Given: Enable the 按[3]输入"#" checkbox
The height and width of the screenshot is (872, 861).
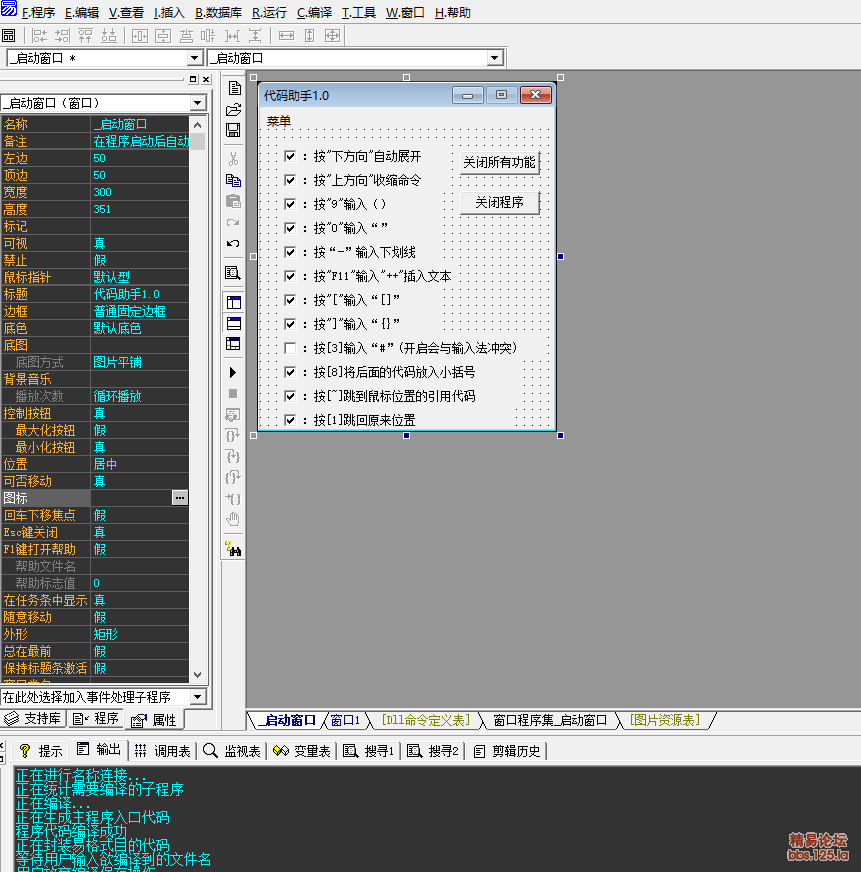Looking at the screenshot, I should point(290,348).
